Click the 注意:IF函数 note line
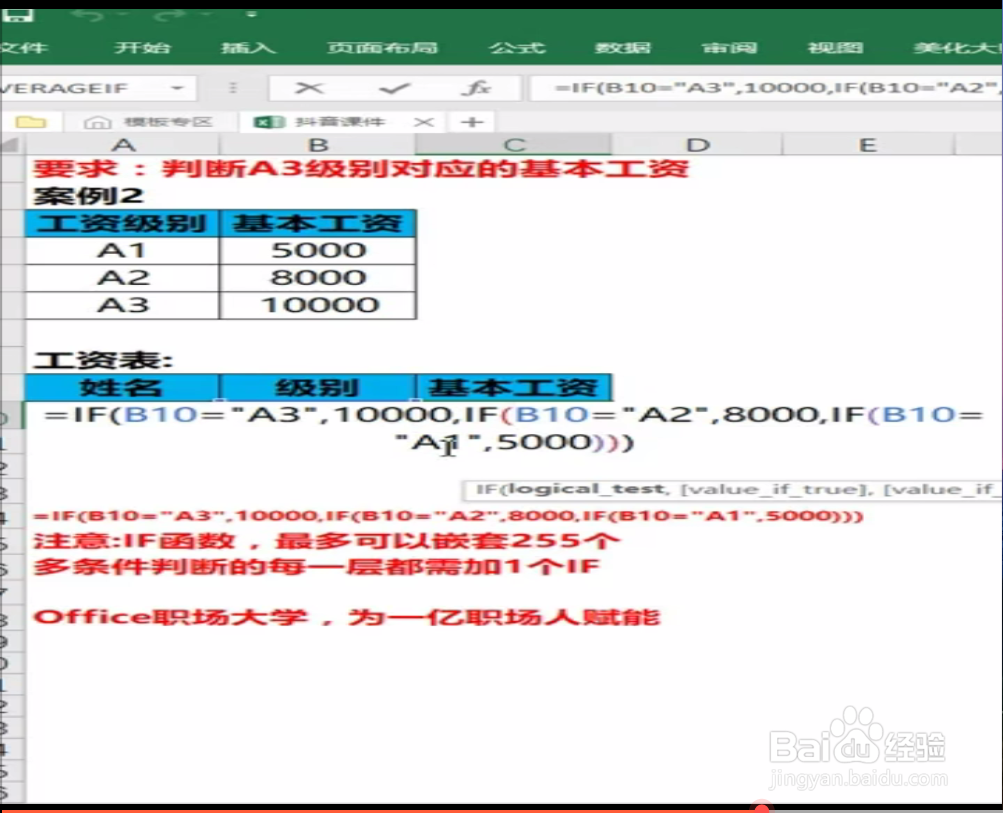The image size is (1003, 813). pos(326,541)
